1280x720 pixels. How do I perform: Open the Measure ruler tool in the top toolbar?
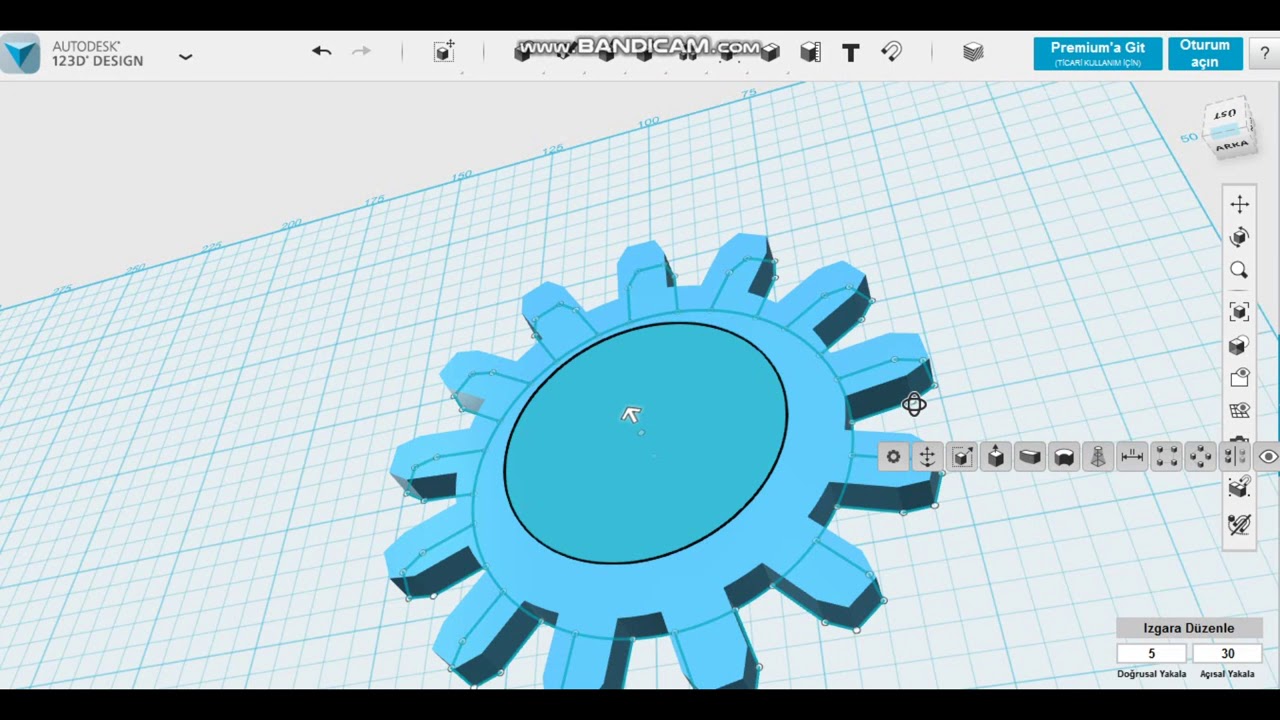click(810, 52)
